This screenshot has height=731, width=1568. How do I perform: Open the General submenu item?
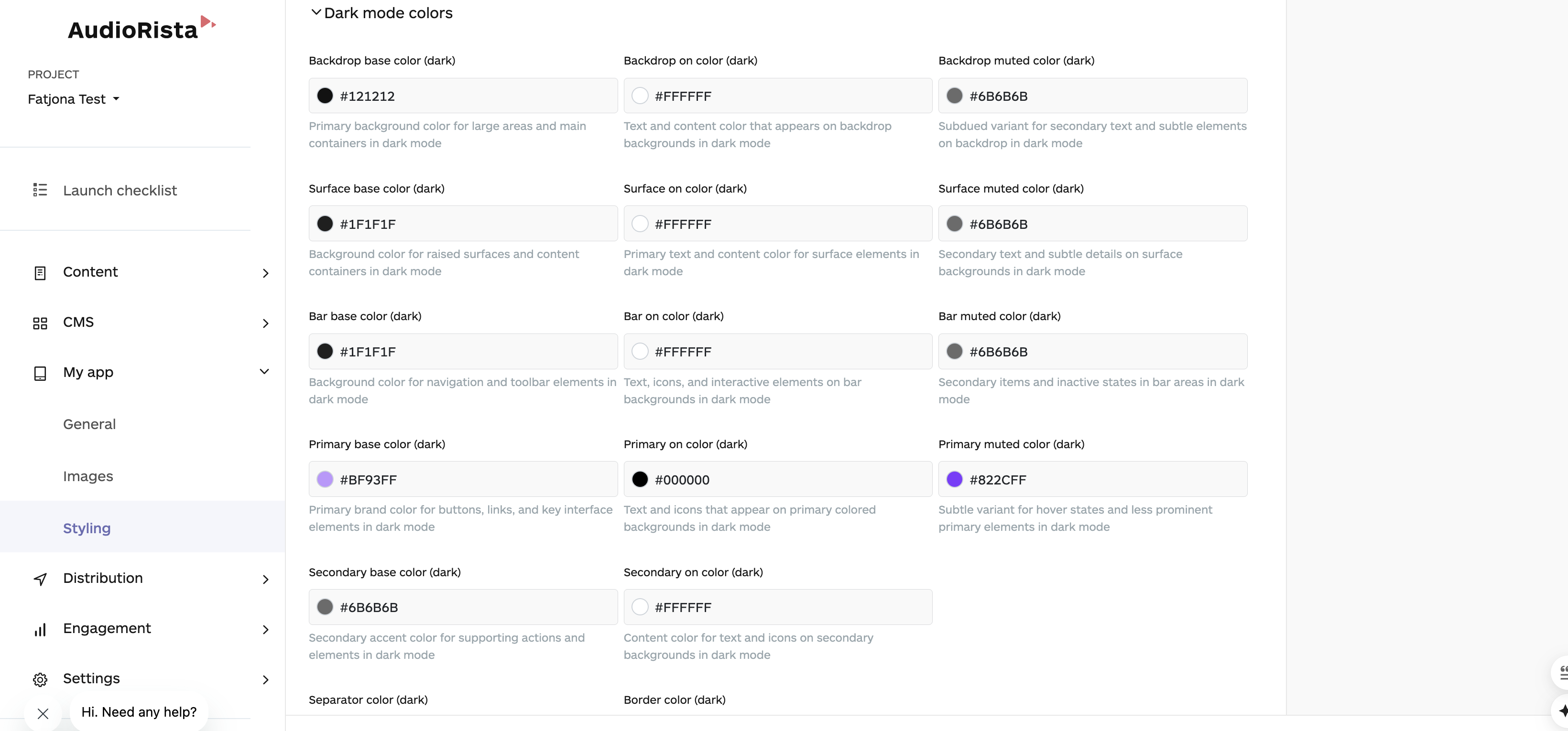point(89,424)
